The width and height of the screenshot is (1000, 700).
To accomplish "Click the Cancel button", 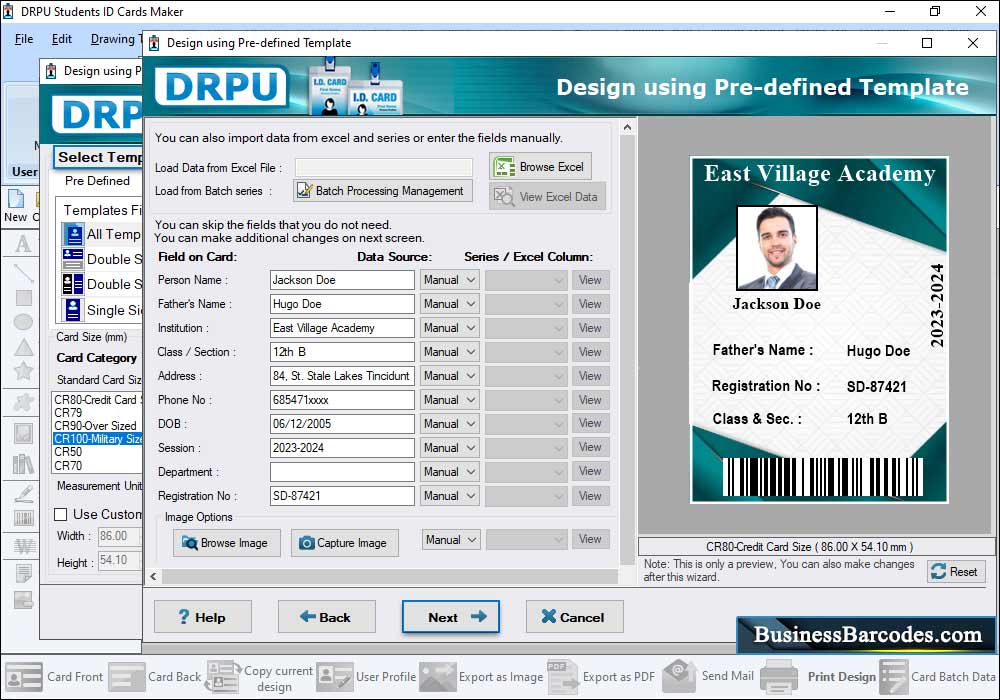I will pyautogui.click(x=574, y=617).
